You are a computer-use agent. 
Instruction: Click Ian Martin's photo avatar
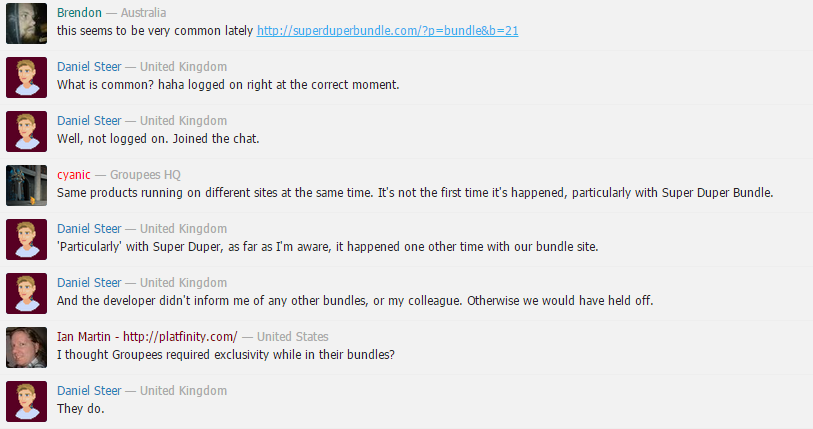26,348
